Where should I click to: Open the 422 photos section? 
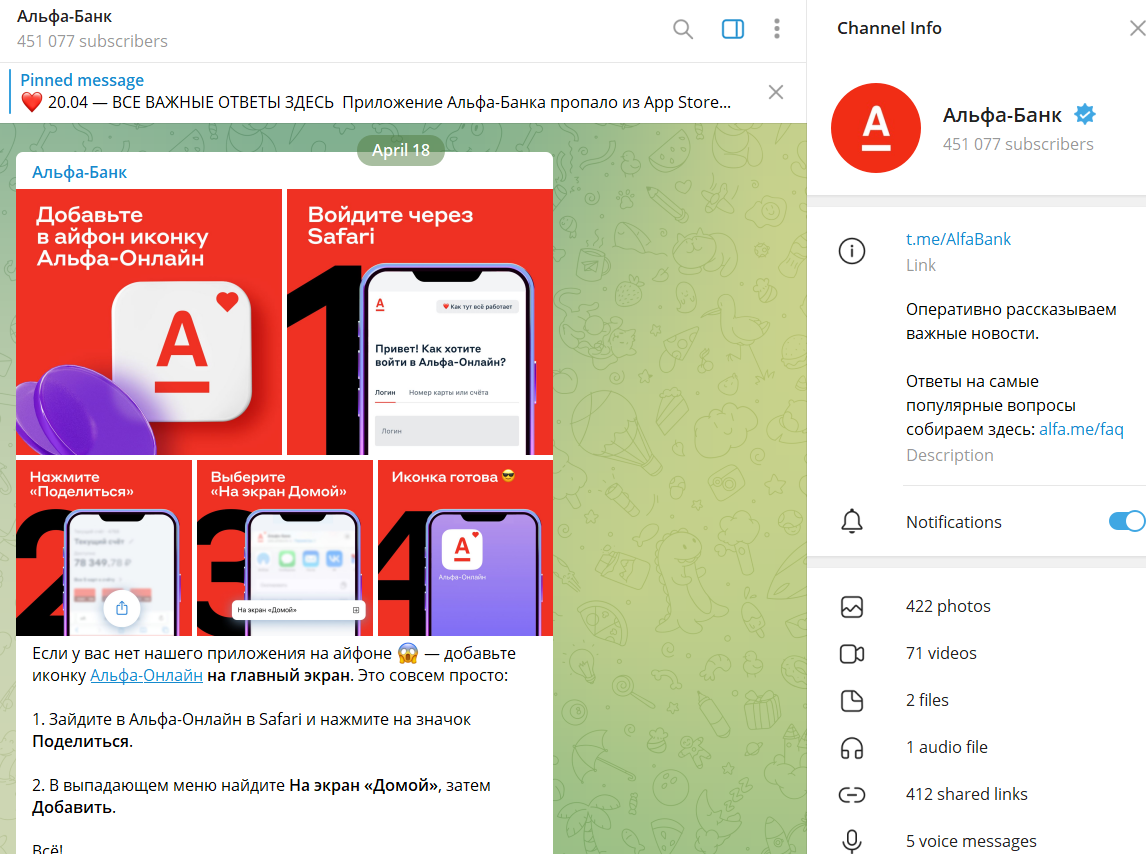[947, 606]
